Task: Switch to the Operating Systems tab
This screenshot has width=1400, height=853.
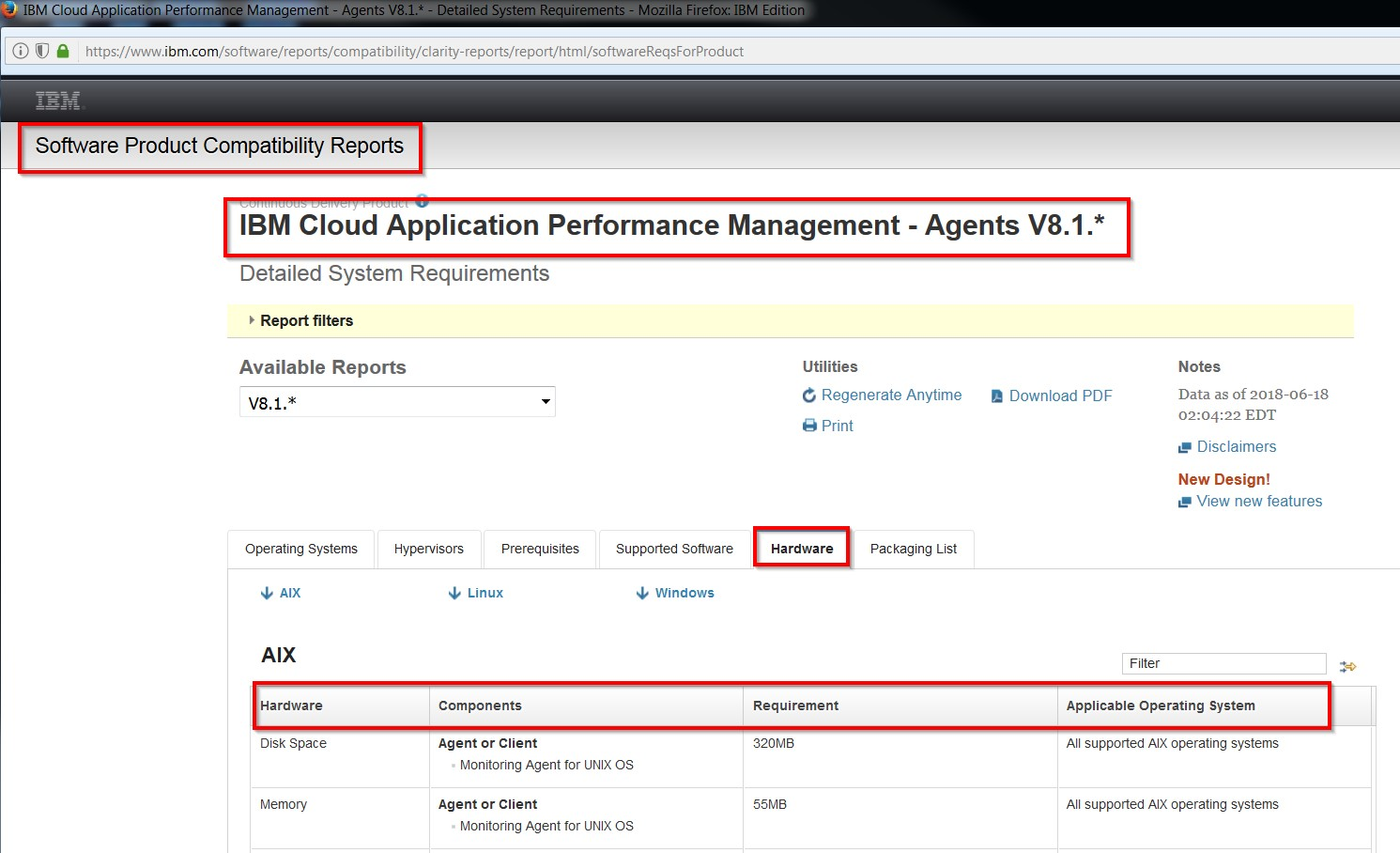Action: pyautogui.click(x=301, y=549)
